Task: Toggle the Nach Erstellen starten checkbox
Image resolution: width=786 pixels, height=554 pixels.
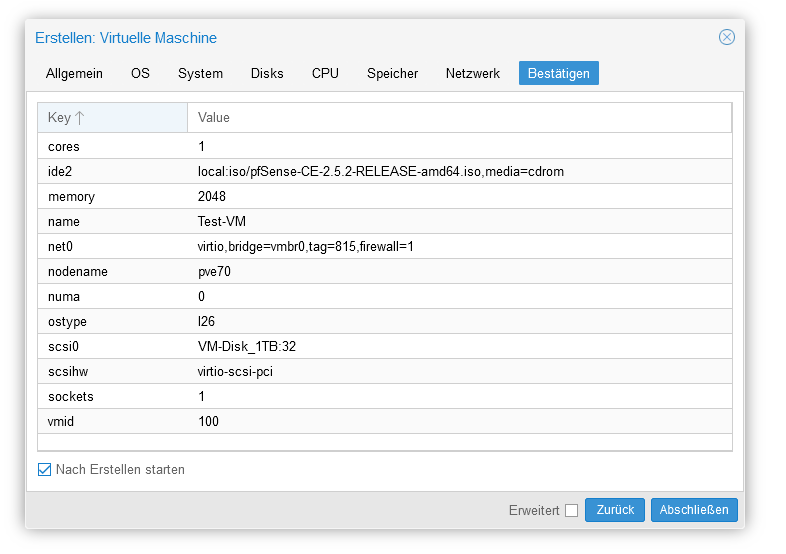Action: pos(44,470)
